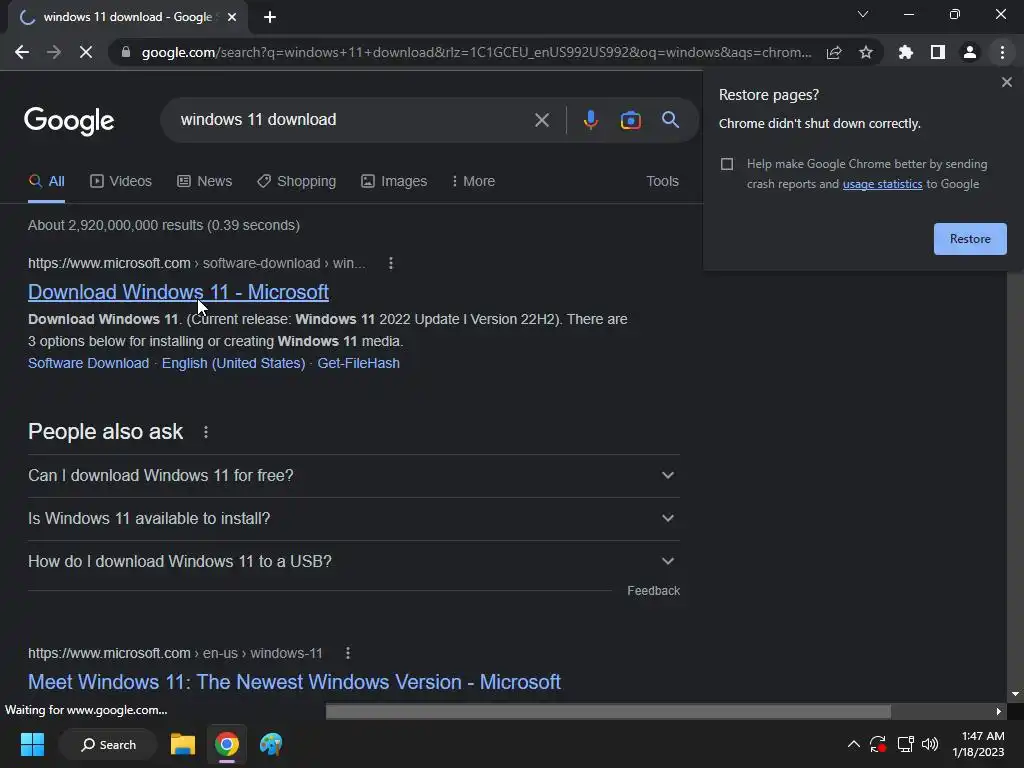Bookmark this page with the star icon

[x=866, y=52]
